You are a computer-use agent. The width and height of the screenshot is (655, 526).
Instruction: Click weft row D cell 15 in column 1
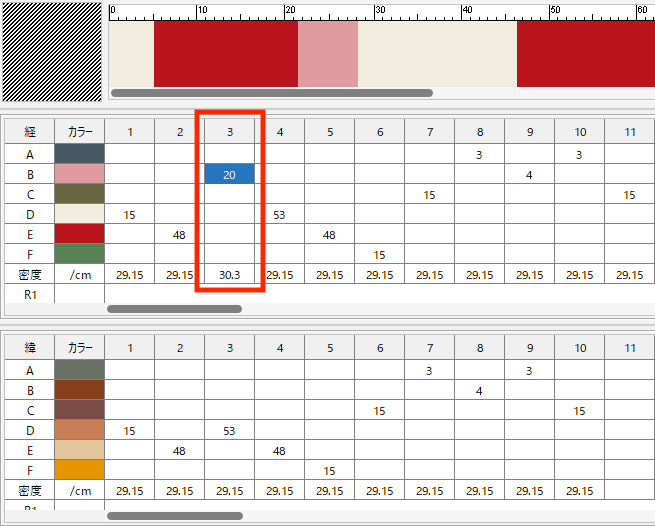(129, 430)
